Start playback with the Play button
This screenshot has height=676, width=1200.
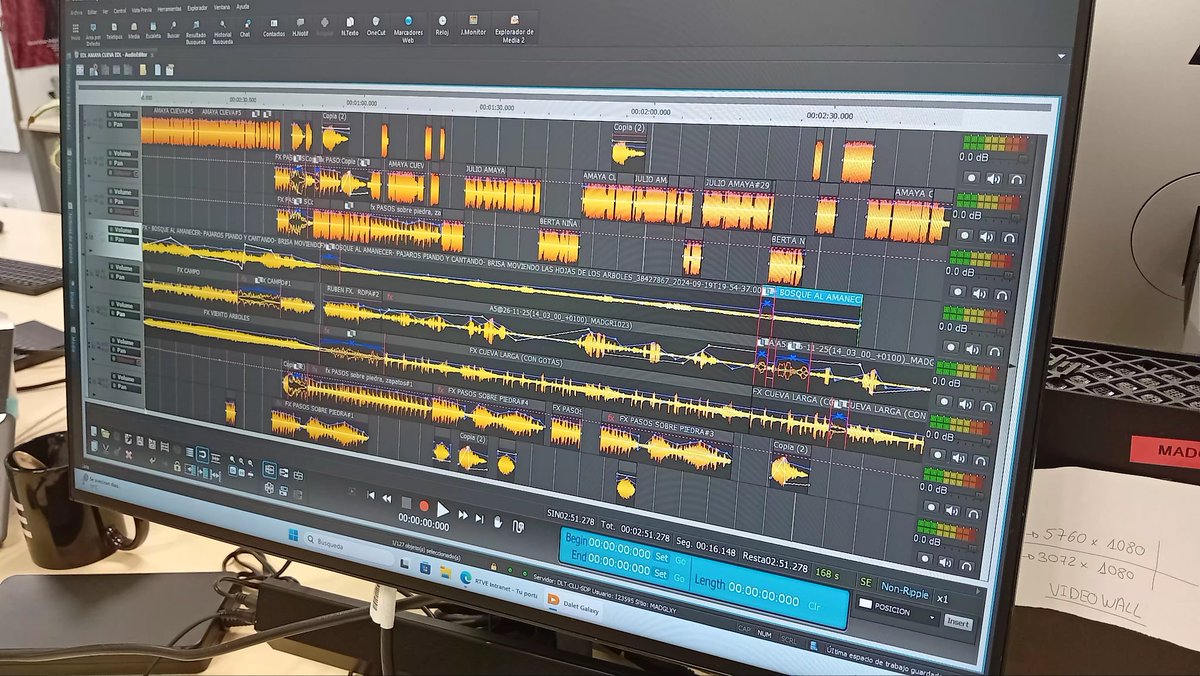443,510
